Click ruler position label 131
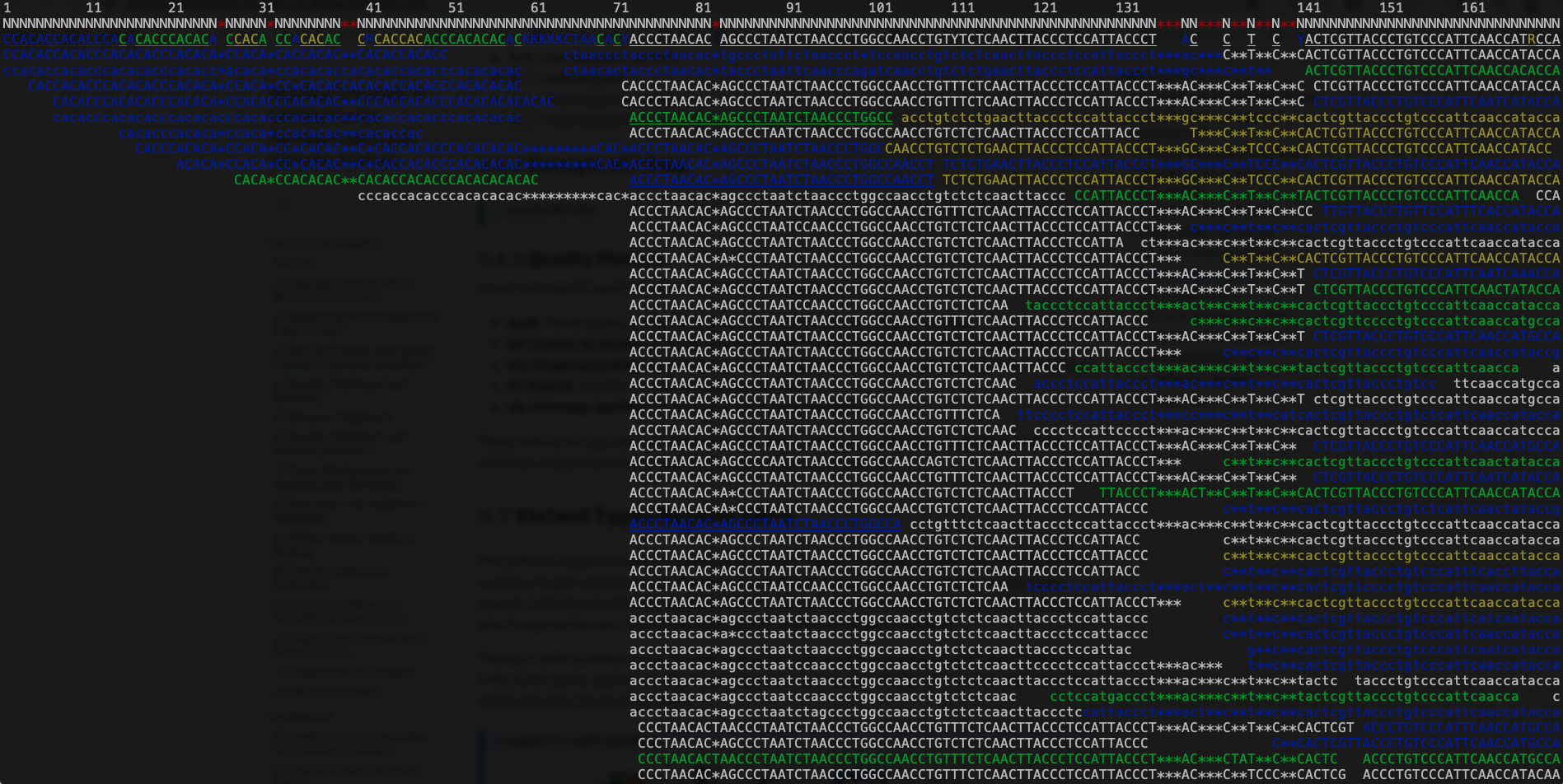The image size is (1563, 784). click(1128, 7)
